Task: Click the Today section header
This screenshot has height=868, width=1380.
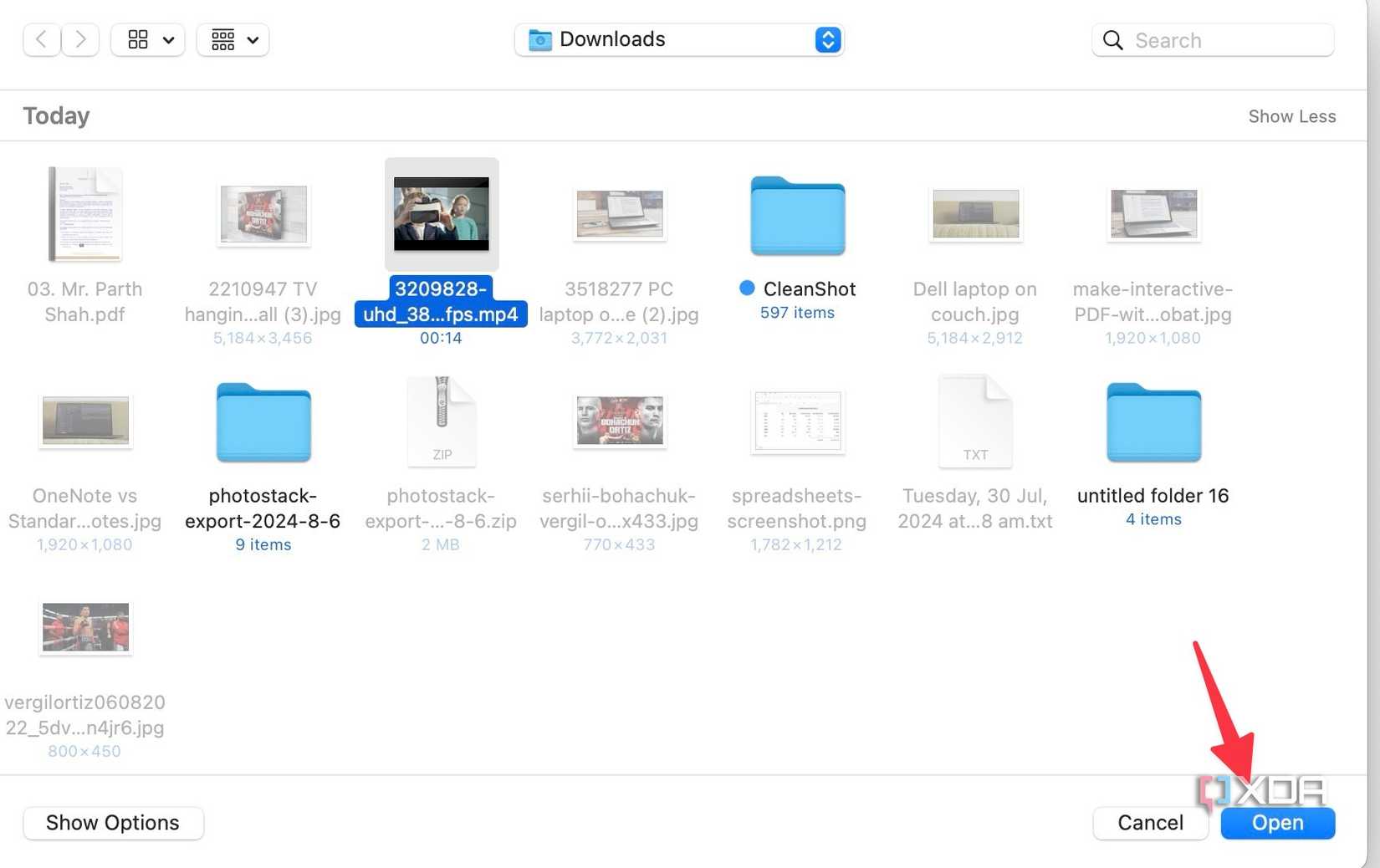Action: [x=55, y=115]
